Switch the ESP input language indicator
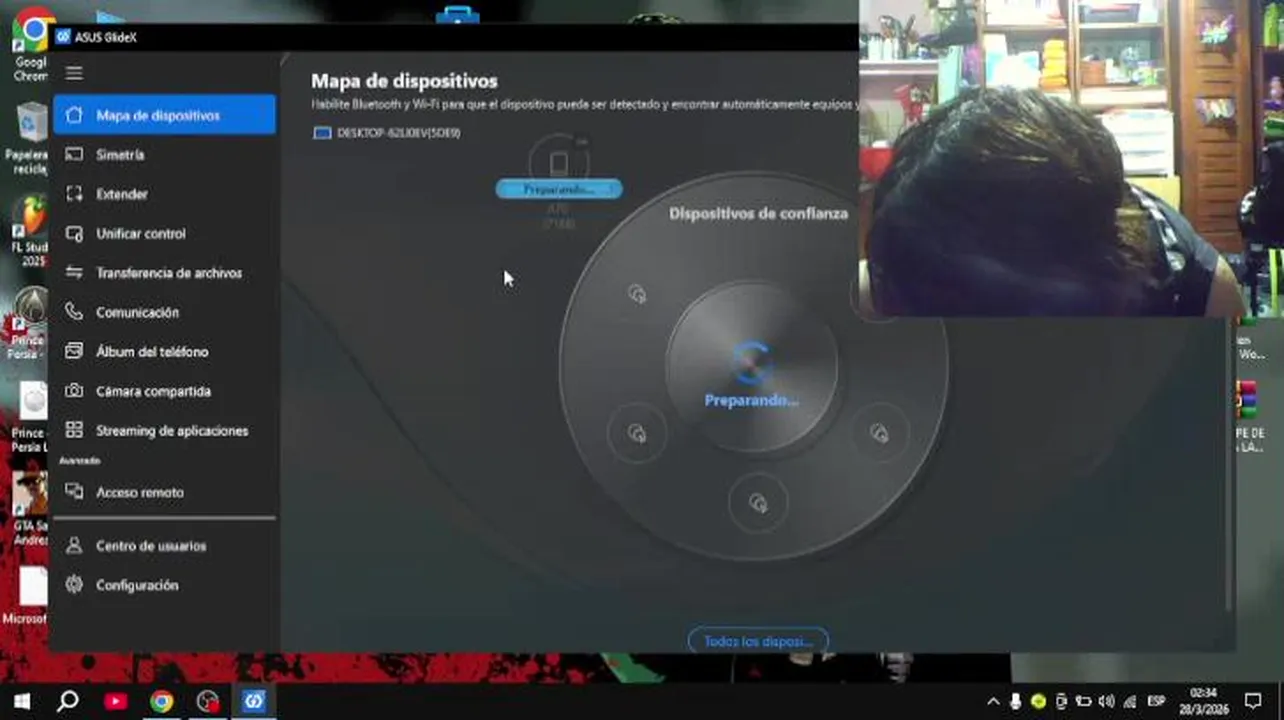The width and height of the screenshot is (1284, 720). (x=1156, y=702)
